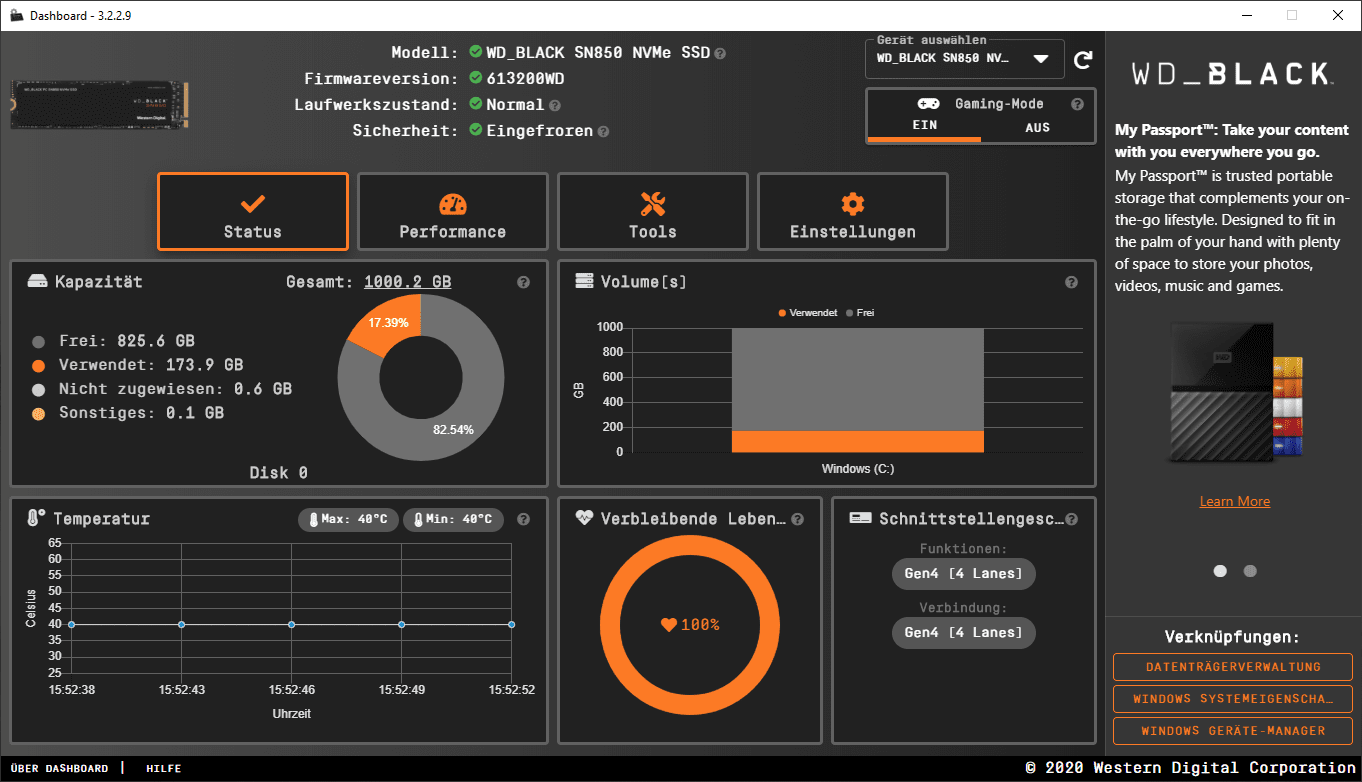Click the Max: 40°C temperature badge
Screen dimensions: 1362x782
(348, 520)
